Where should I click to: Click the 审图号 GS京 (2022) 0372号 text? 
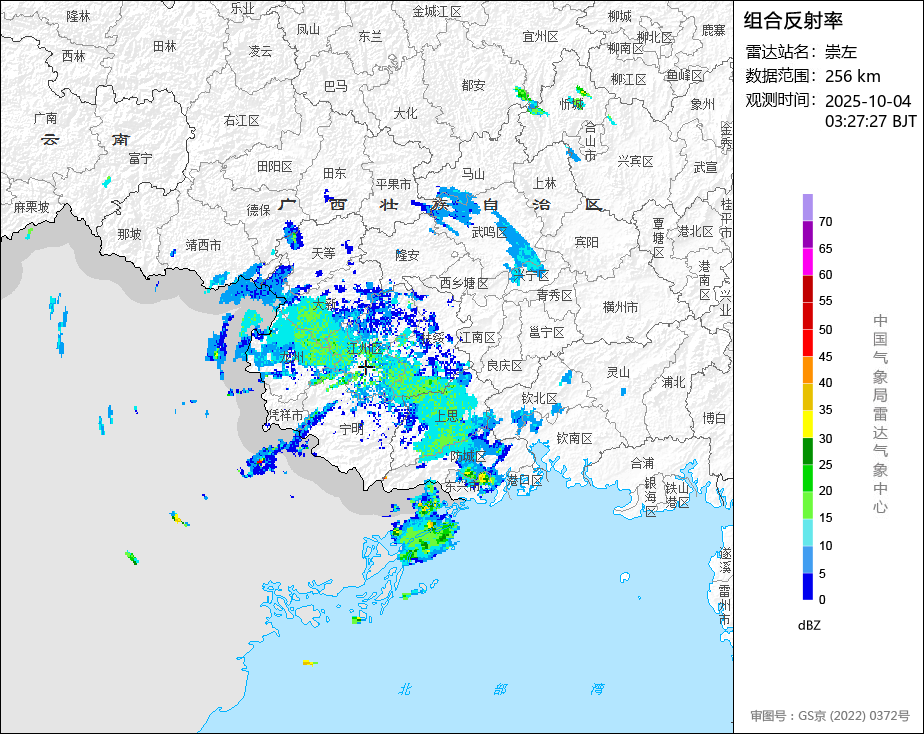(830, 716)
